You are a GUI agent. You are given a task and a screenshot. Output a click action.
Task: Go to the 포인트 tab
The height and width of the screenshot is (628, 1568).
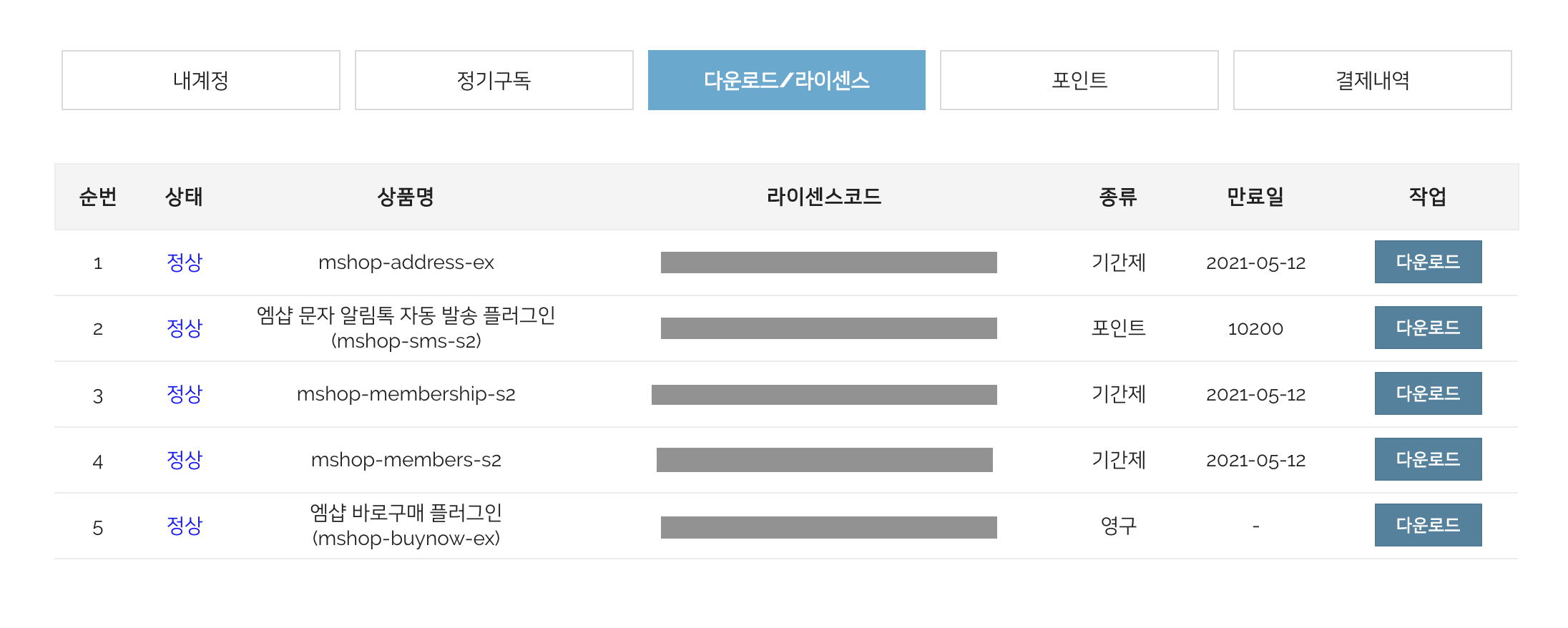pos(1079,80)
